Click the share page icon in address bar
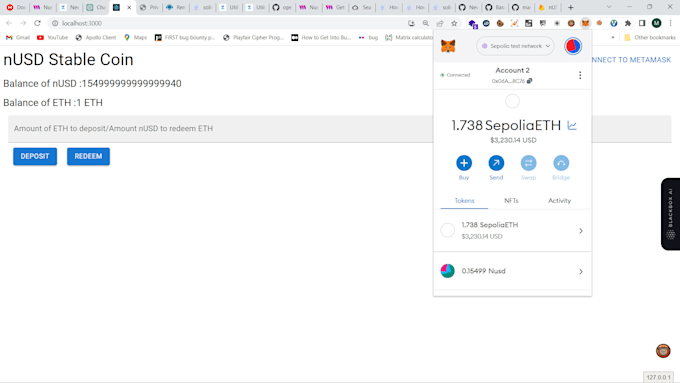This screenshot has height=383, width=680. (440, 23)
